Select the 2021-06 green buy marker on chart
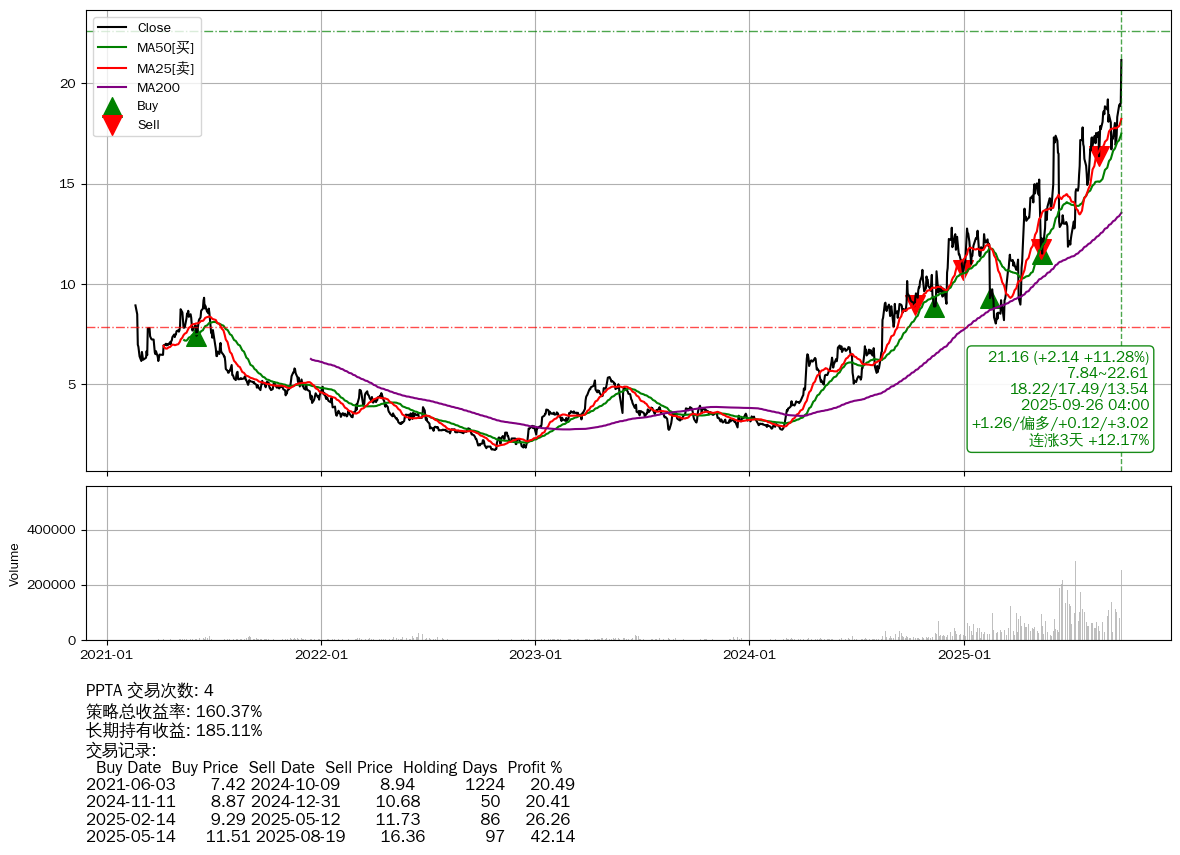Viewport: 1180px width, 855px height. point(196,336)
